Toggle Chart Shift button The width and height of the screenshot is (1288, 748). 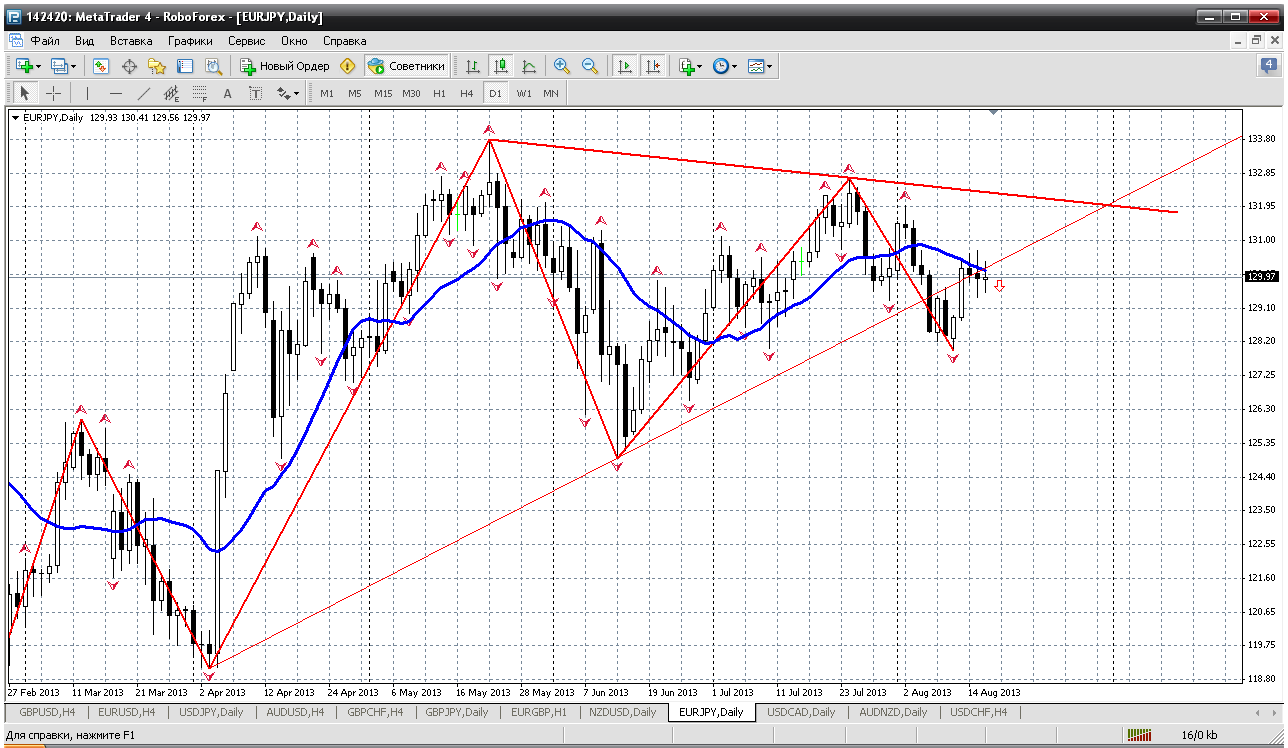click(x=653, y=66)
